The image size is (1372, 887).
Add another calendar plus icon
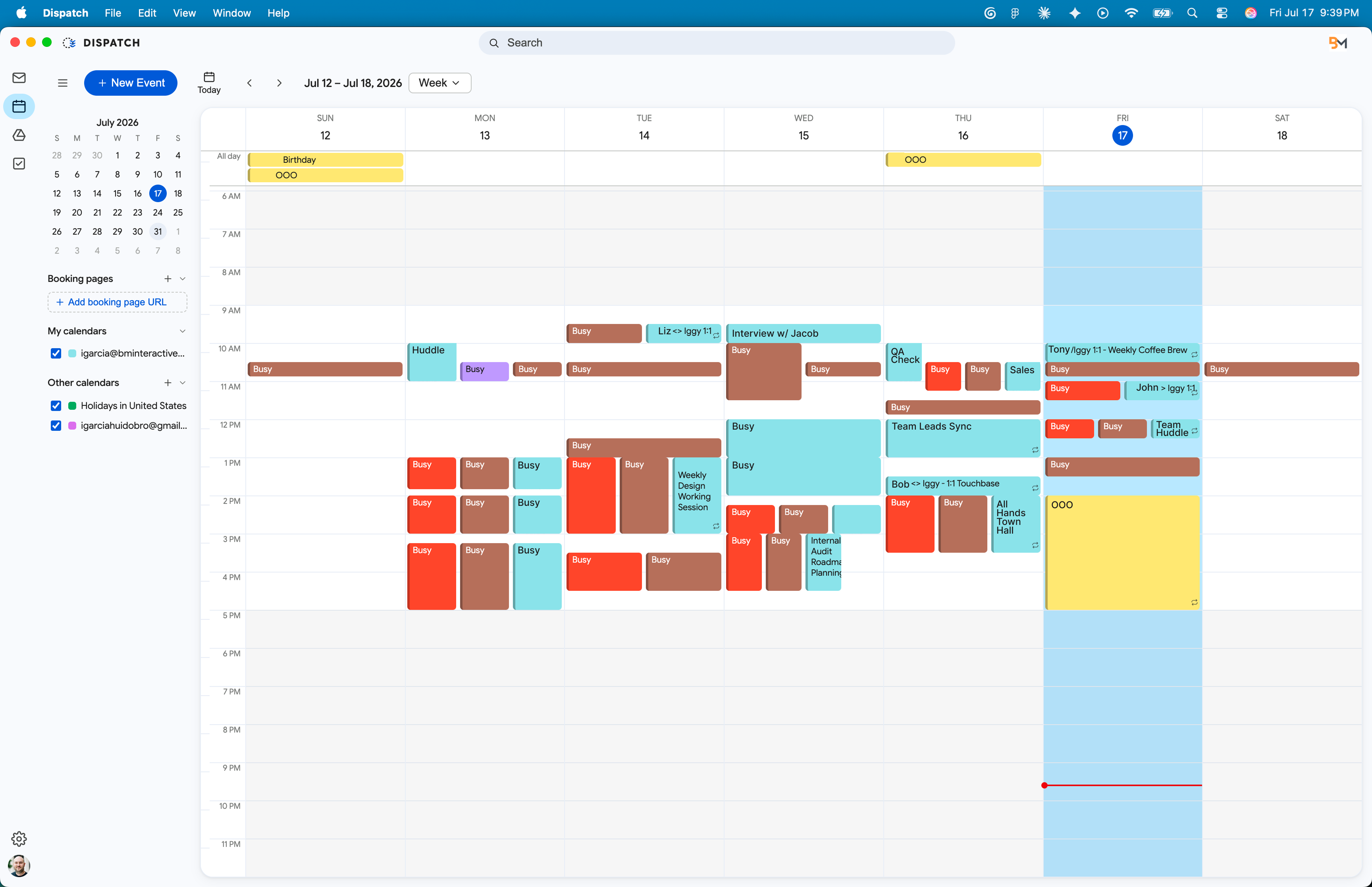tap(168, 382)
